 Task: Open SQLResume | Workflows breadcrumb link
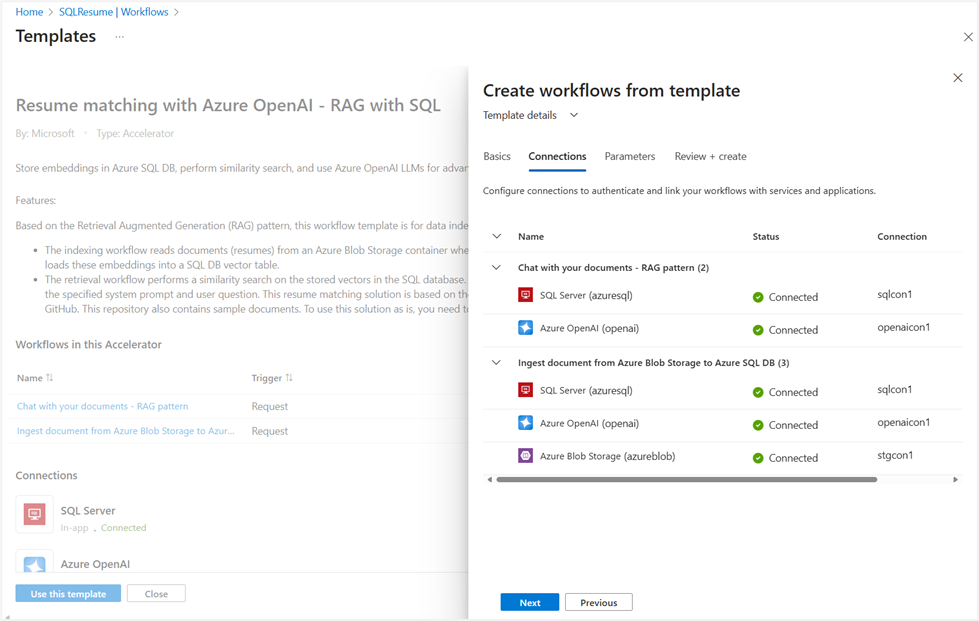114,12
